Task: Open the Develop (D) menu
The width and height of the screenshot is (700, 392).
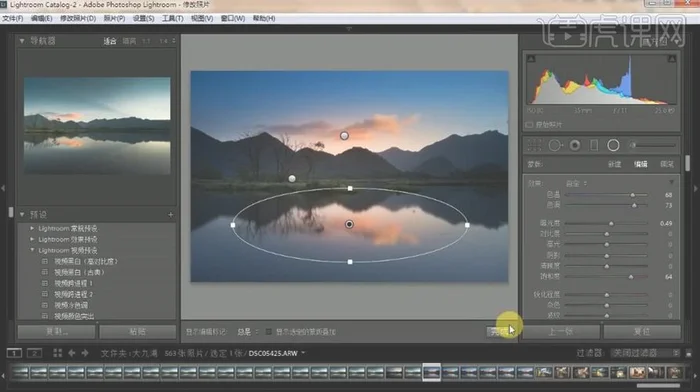Action: (78, 18)
